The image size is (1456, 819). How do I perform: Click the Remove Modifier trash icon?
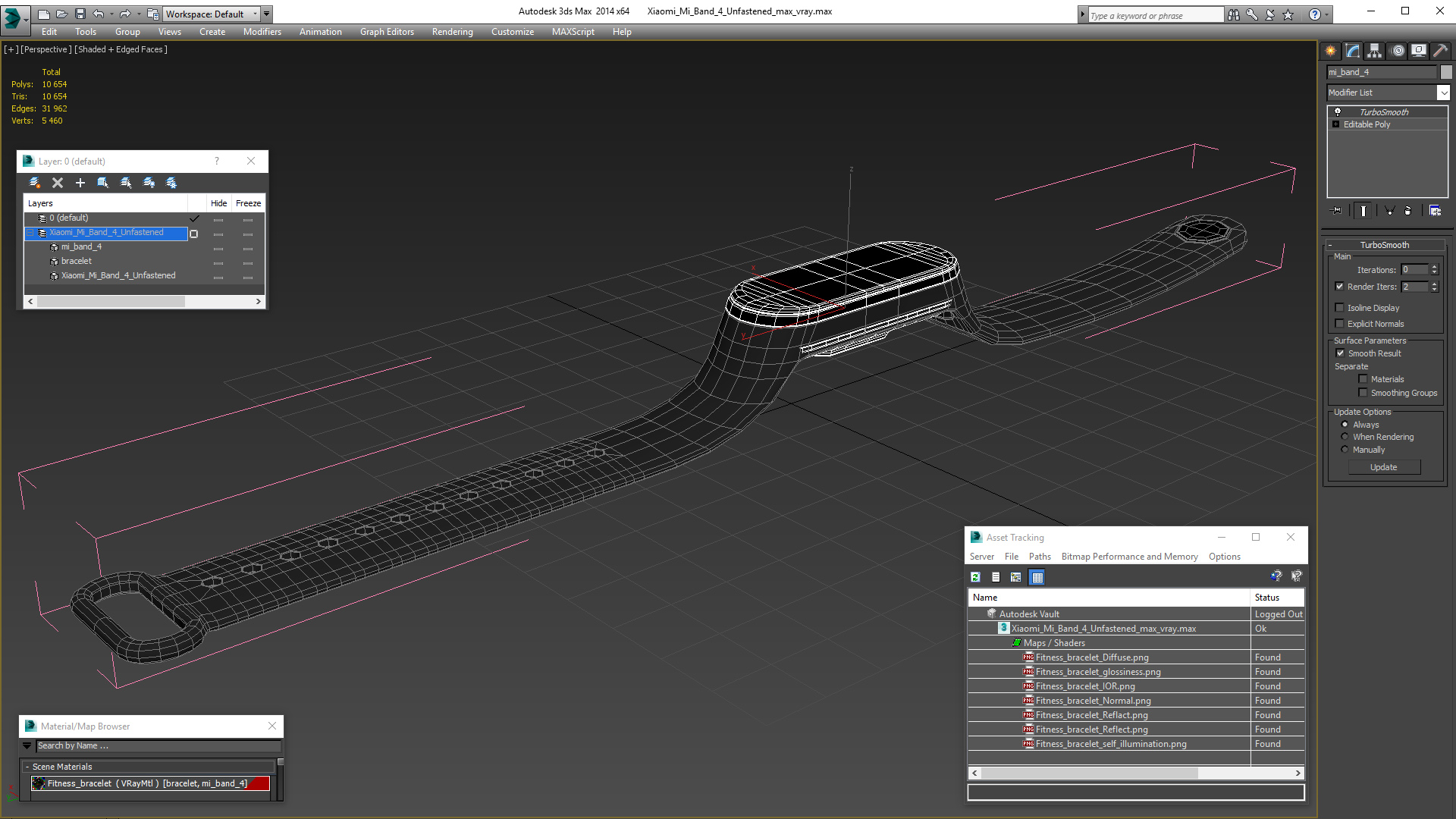[x=1408, y=211]
